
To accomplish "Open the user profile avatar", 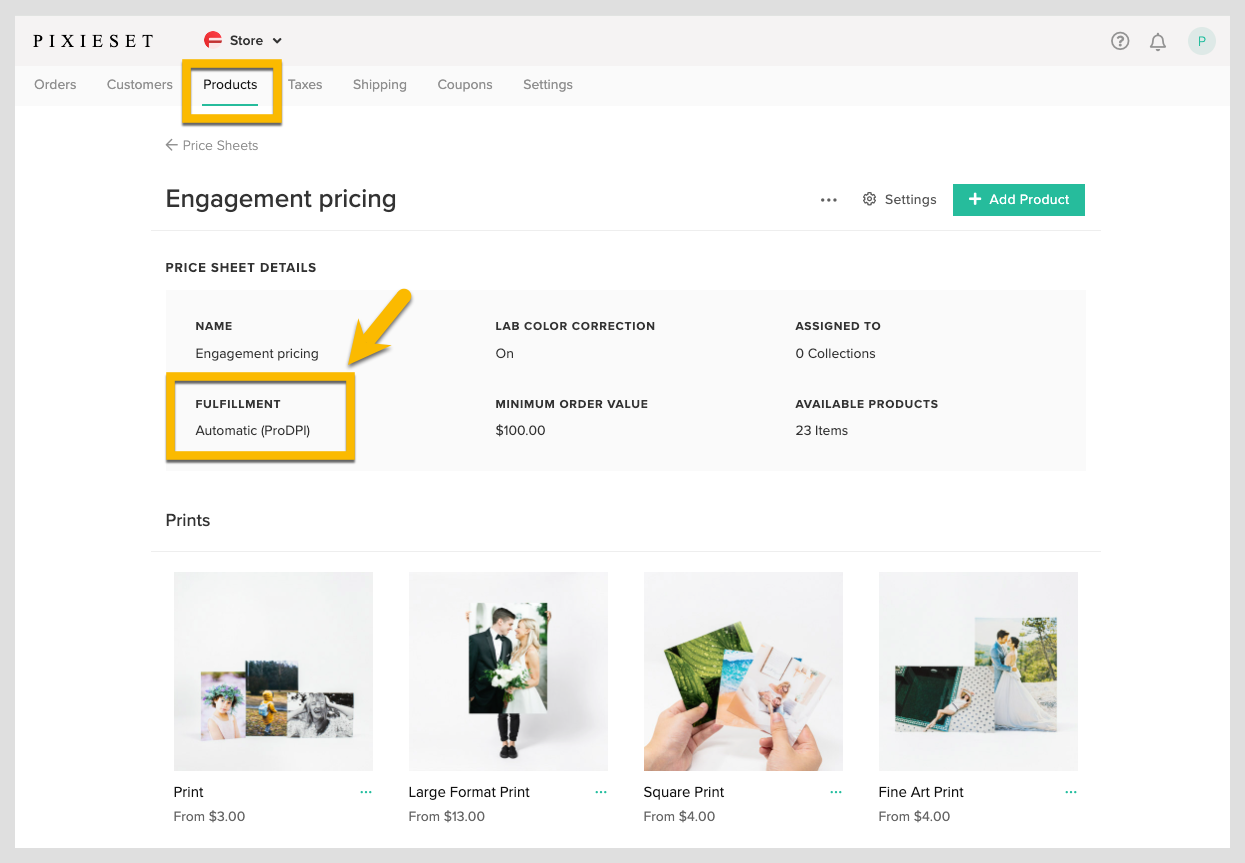I will click(x=1201, y=41).
